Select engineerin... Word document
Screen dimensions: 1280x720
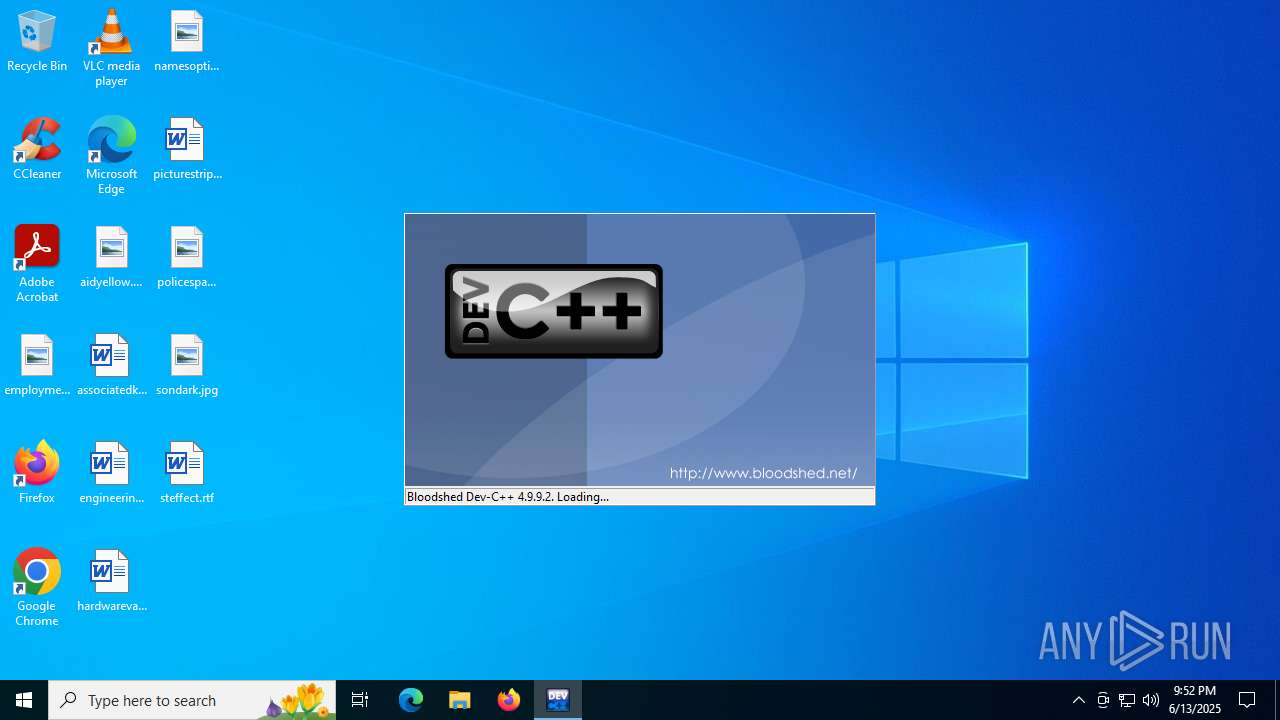(111, 473)
